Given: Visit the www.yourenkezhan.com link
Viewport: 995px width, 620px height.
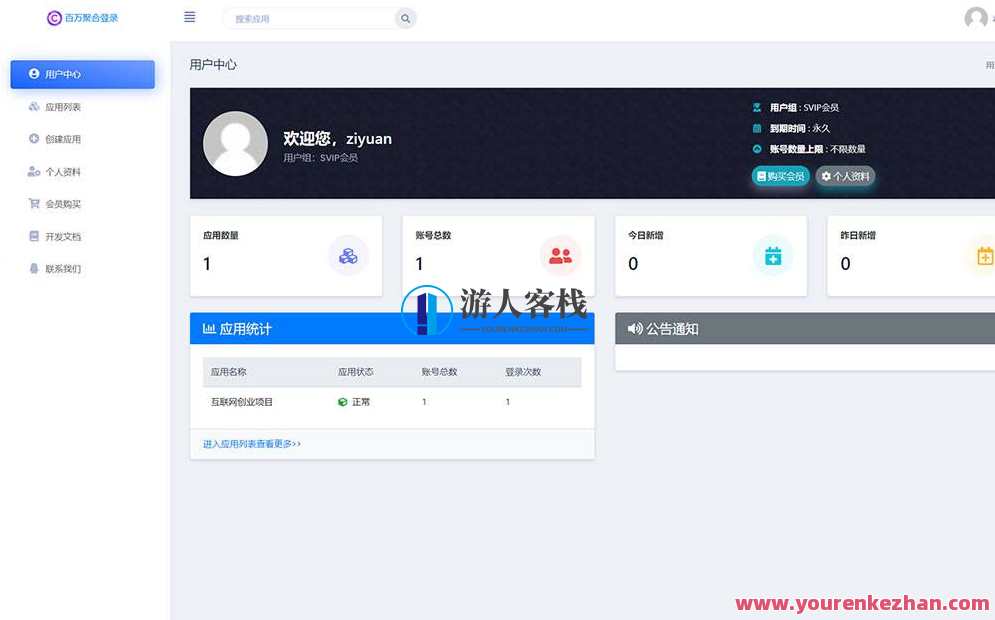Looking at the screenshot, I should tap(862, 603).
